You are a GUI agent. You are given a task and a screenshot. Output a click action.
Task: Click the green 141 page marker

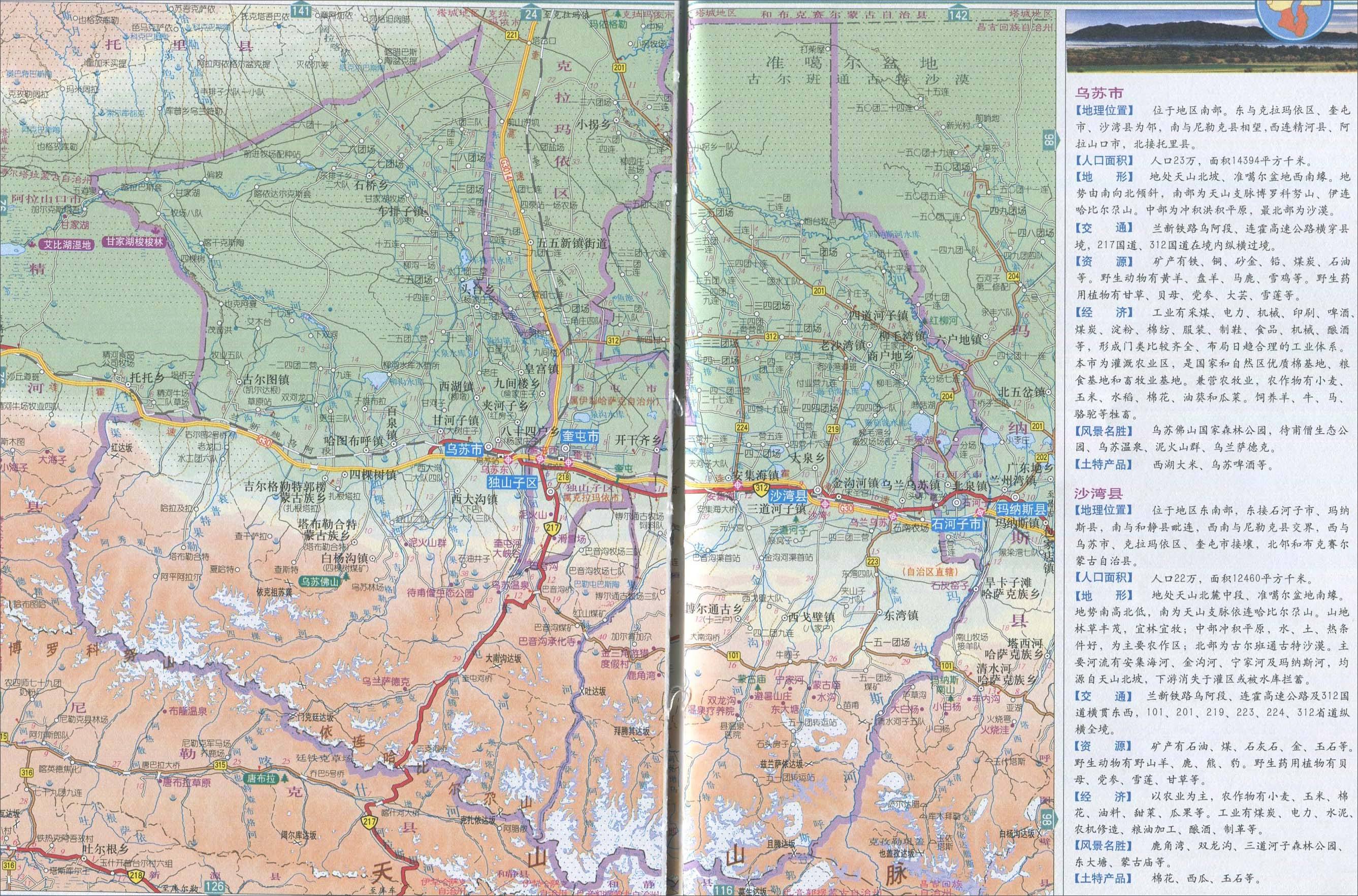click(x=301, y=10)
